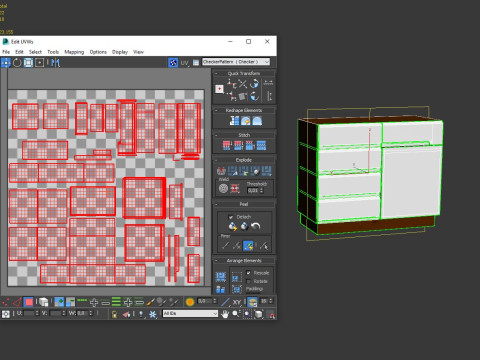Collapse the Arrange Elements rollout
The width and height of the screenshot is (480, 360).
point(244,261)
